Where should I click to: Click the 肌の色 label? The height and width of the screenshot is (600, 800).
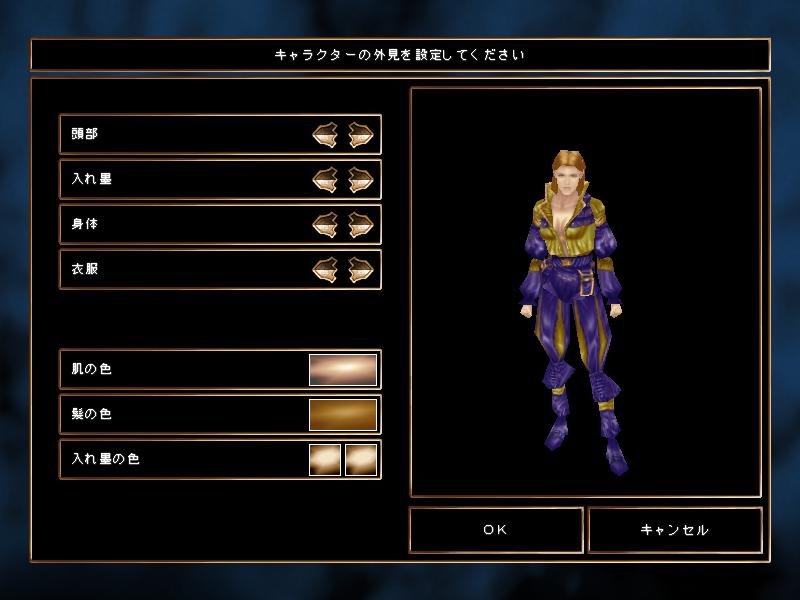pos(91,369)
